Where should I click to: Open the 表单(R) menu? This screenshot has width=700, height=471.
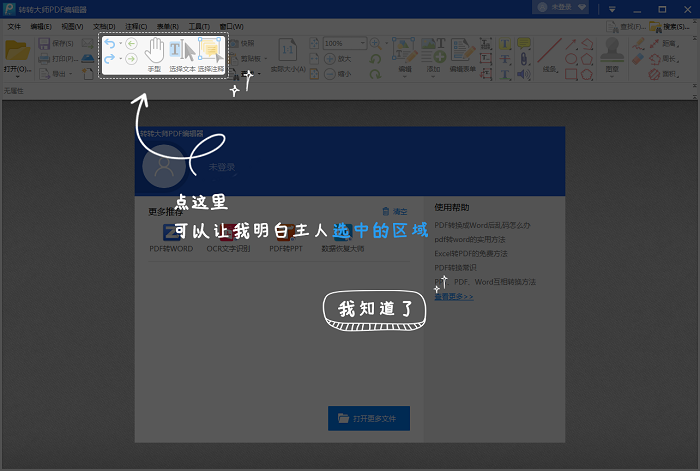pos(168,26)
